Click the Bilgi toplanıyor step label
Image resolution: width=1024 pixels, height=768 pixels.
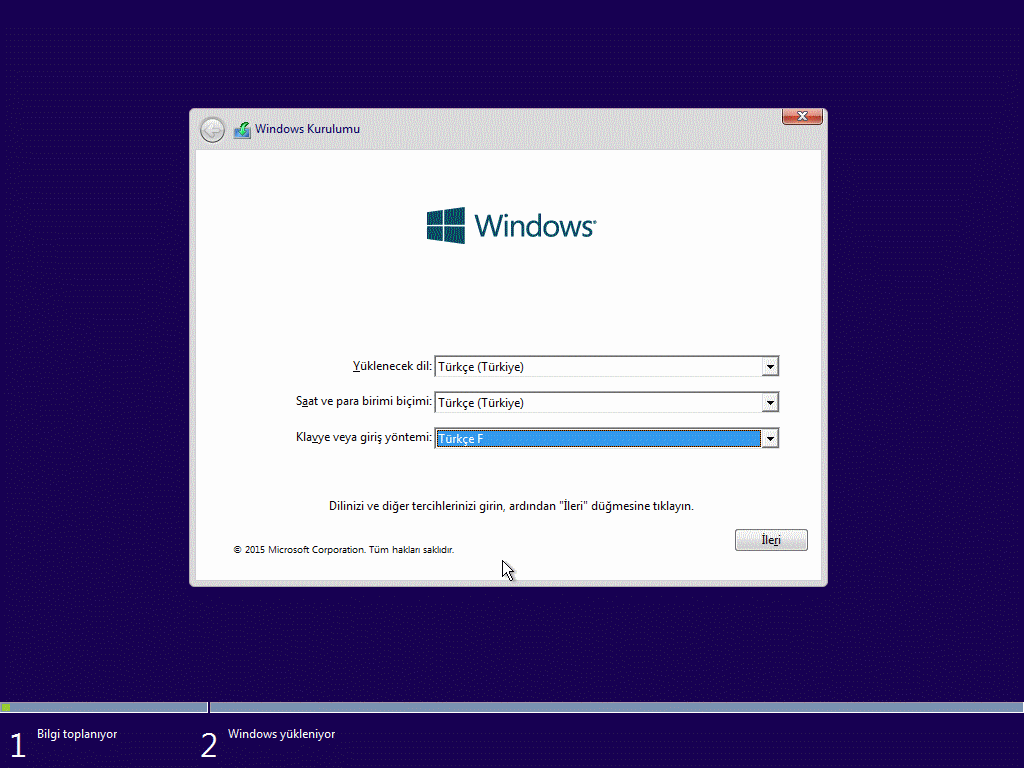[77, 734]
